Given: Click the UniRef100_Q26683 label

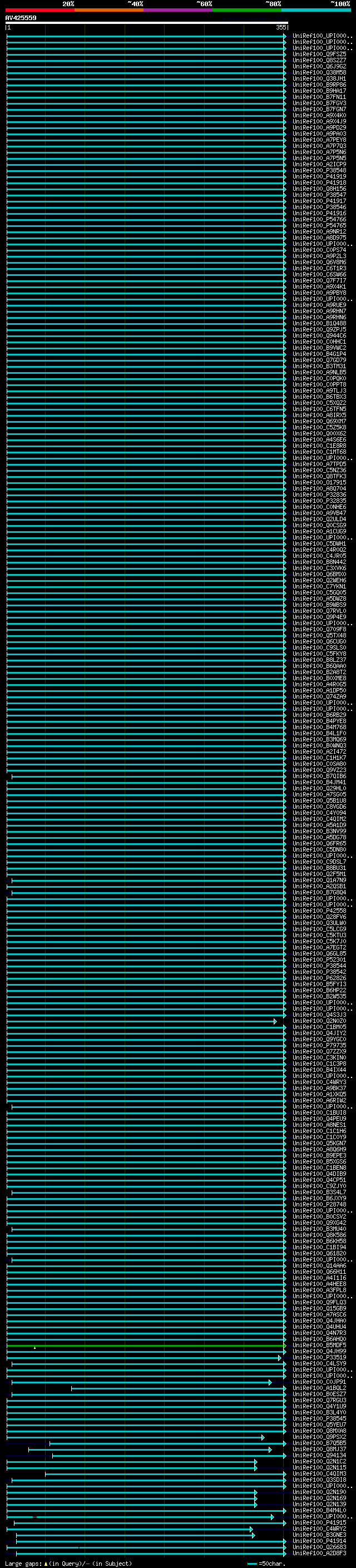Looking at the screenshot, I should [x=319, y=1547].
